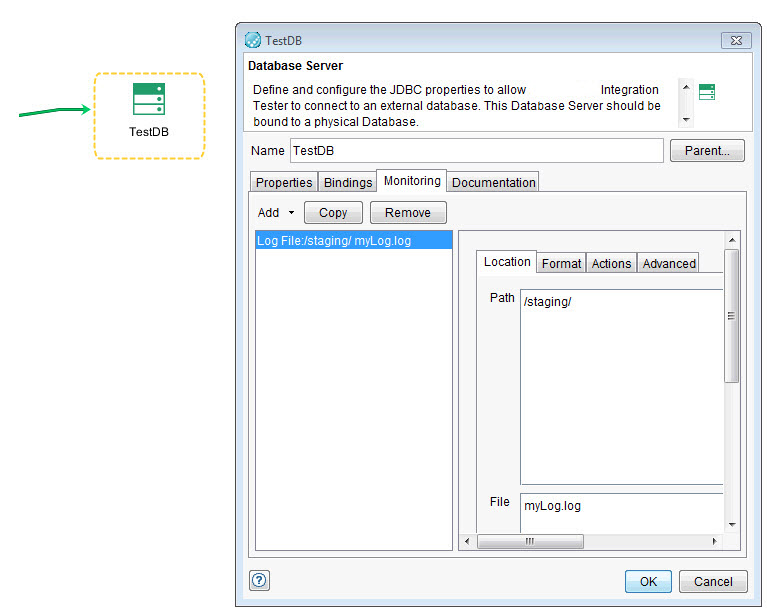This screenshot has height=612, width=767.
Task: Select the Log File:/staging/ myLog.log entry
Action: coord(354,241)
